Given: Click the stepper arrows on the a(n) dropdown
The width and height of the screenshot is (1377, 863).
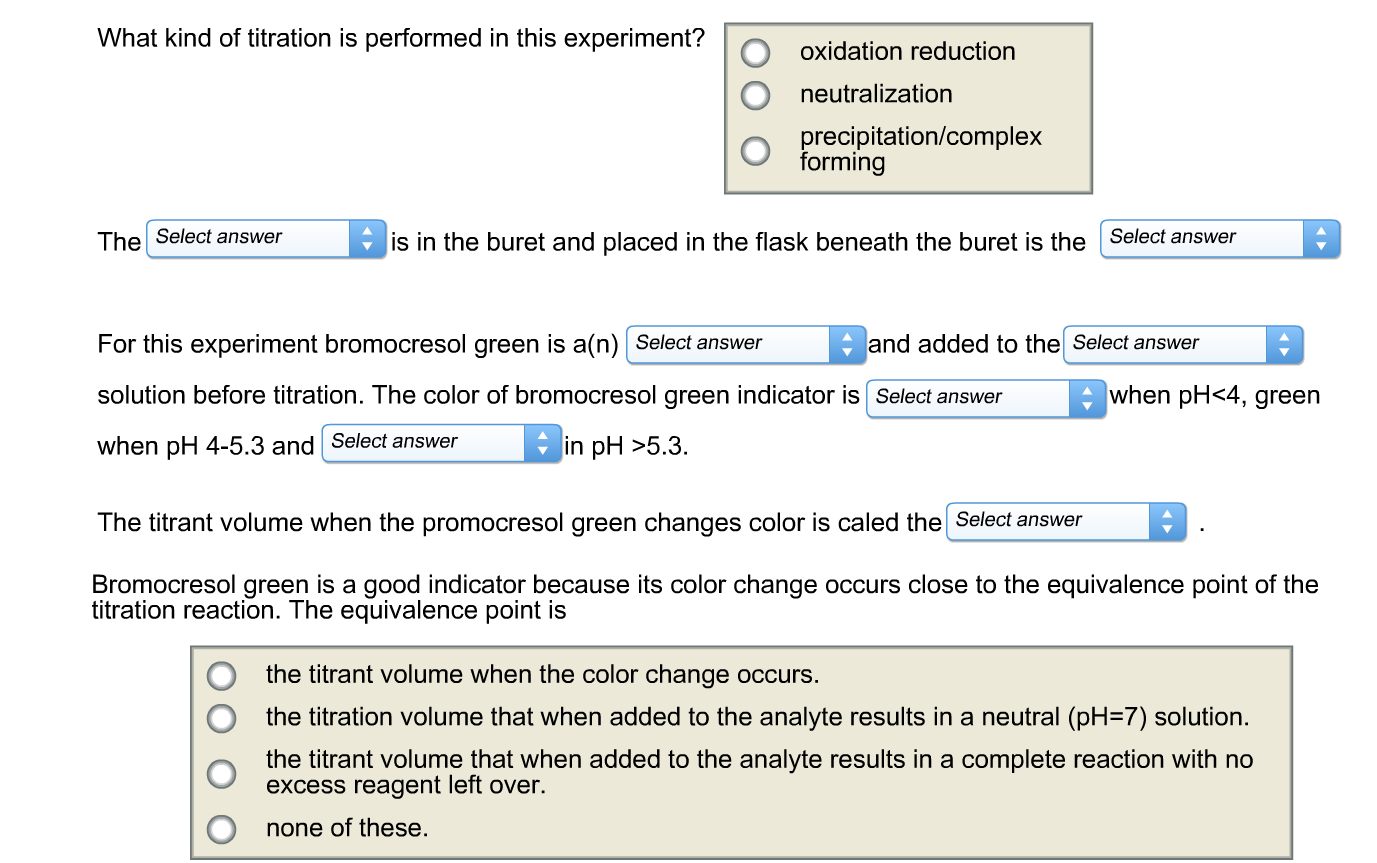Looking at the screenshot, I should [847, 344].
